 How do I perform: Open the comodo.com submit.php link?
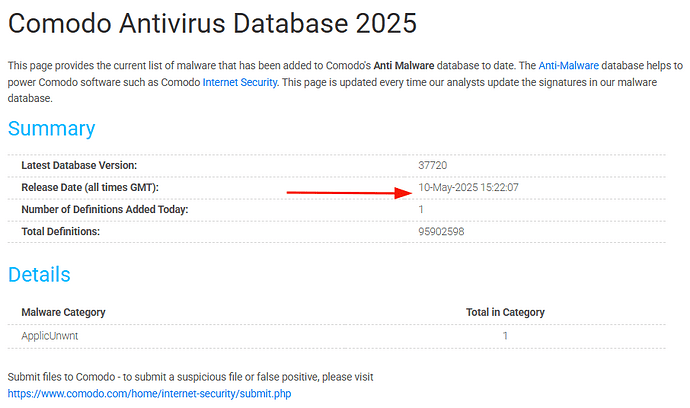(x=149, y=393)
